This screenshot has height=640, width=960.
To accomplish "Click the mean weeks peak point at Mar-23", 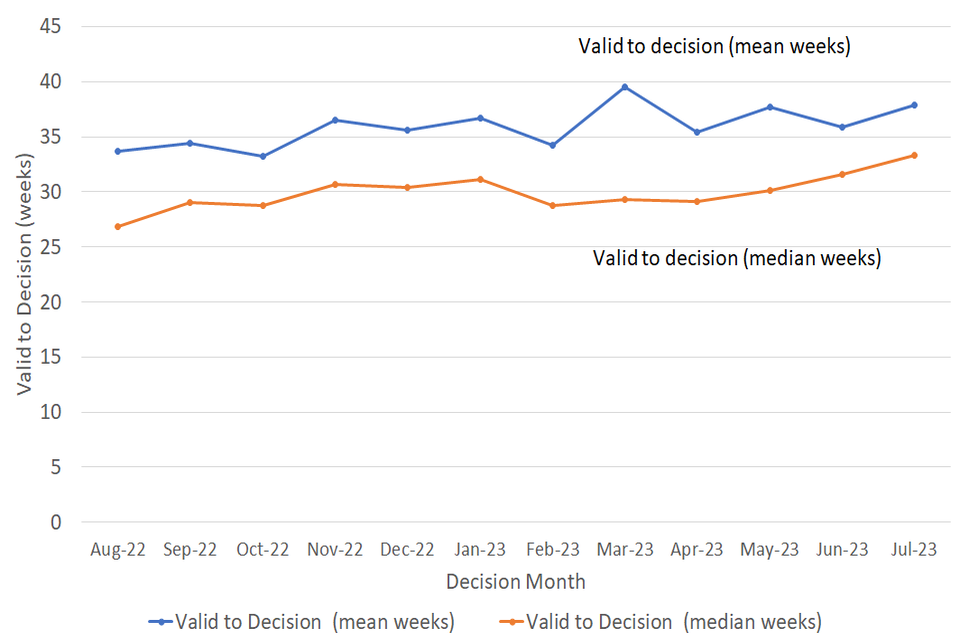I will click(625, 87).
